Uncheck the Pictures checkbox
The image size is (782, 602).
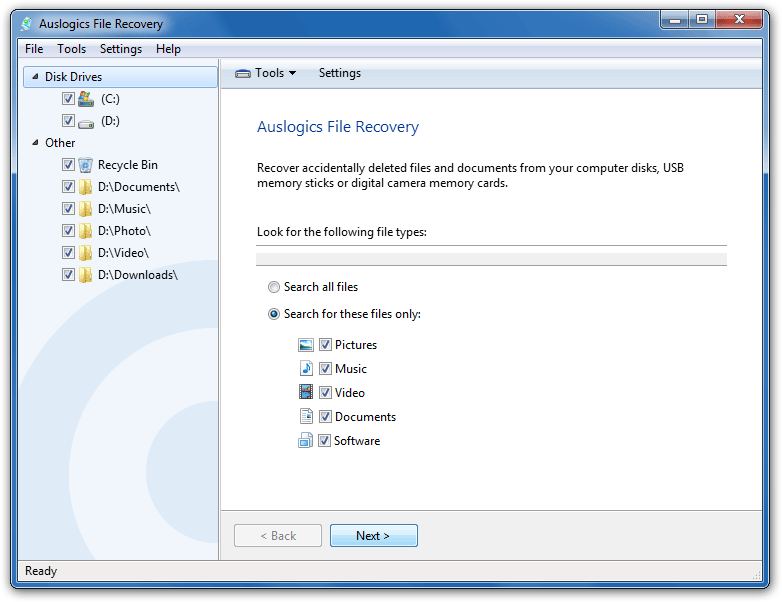pyautogui.click(x=325, y=345)
